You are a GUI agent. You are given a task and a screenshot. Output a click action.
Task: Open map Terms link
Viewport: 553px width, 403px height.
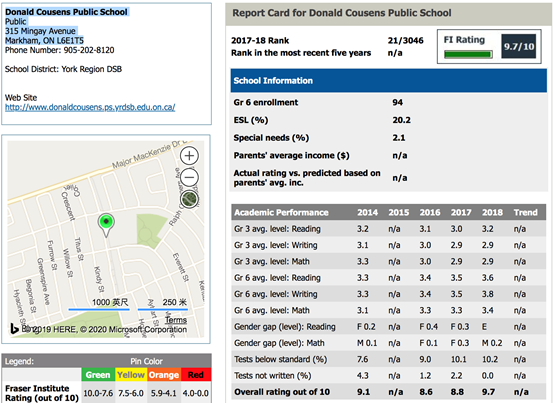coord(176,320)
